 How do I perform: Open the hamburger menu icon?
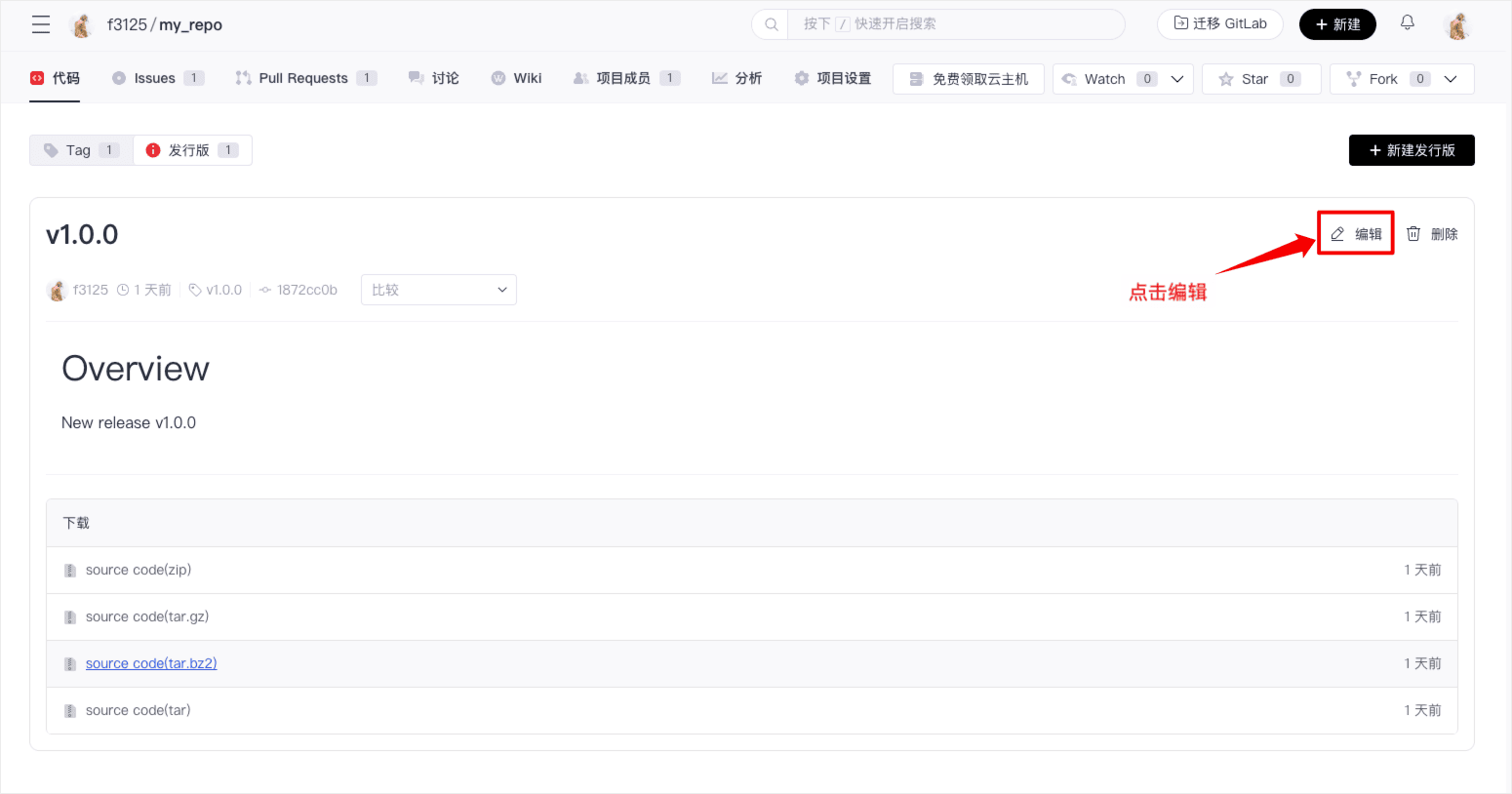[x=41, y=24]
